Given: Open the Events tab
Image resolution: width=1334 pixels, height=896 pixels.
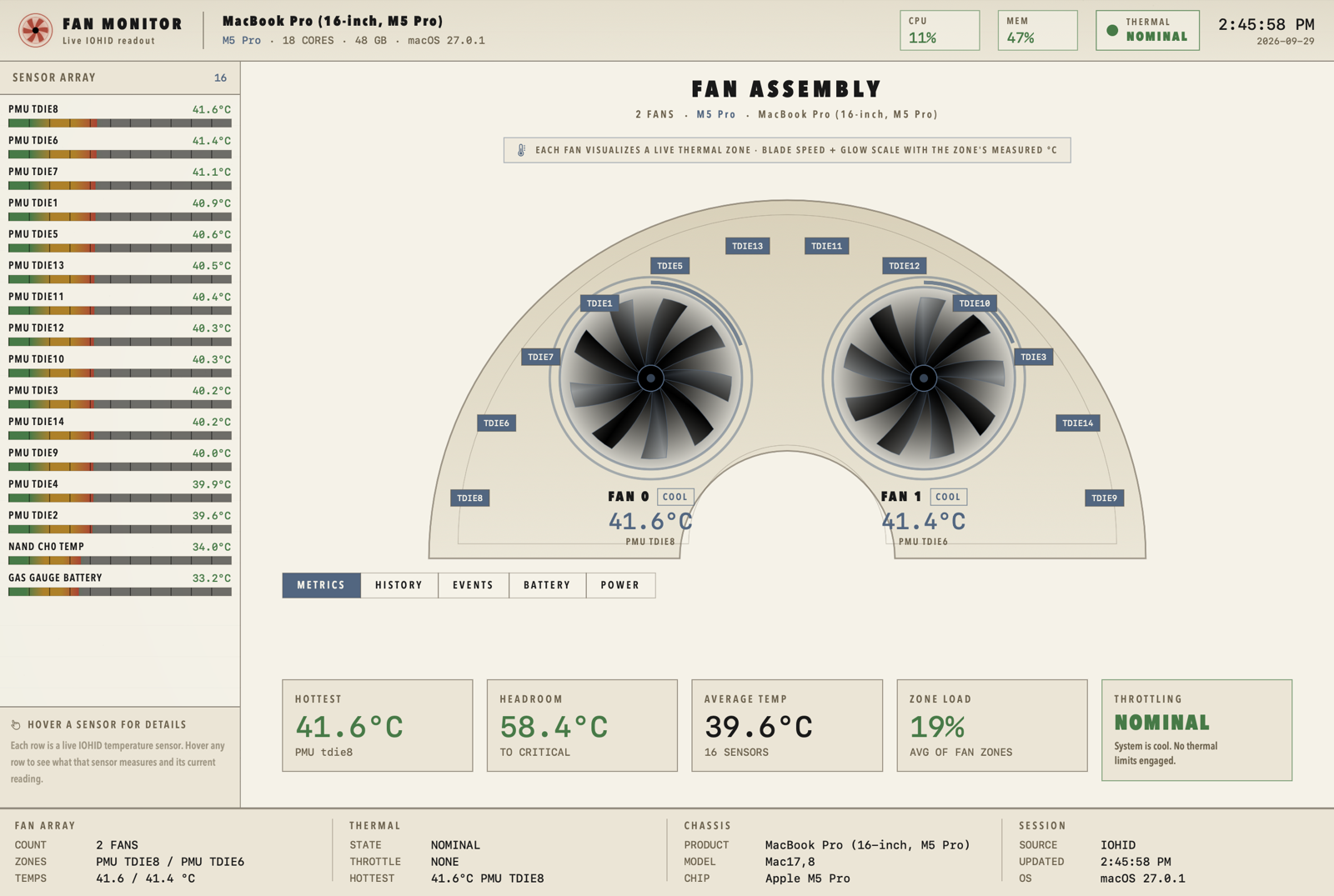Looking at the screenshot, I should [x=473, y=585].
